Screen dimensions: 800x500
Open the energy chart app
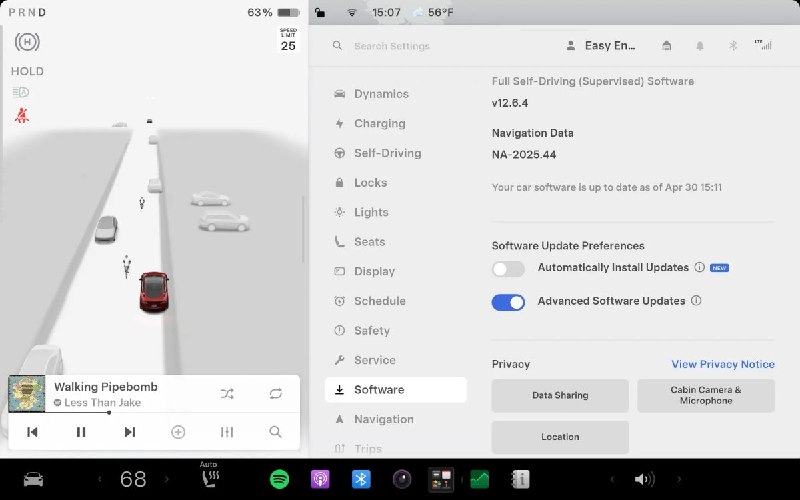480,479
